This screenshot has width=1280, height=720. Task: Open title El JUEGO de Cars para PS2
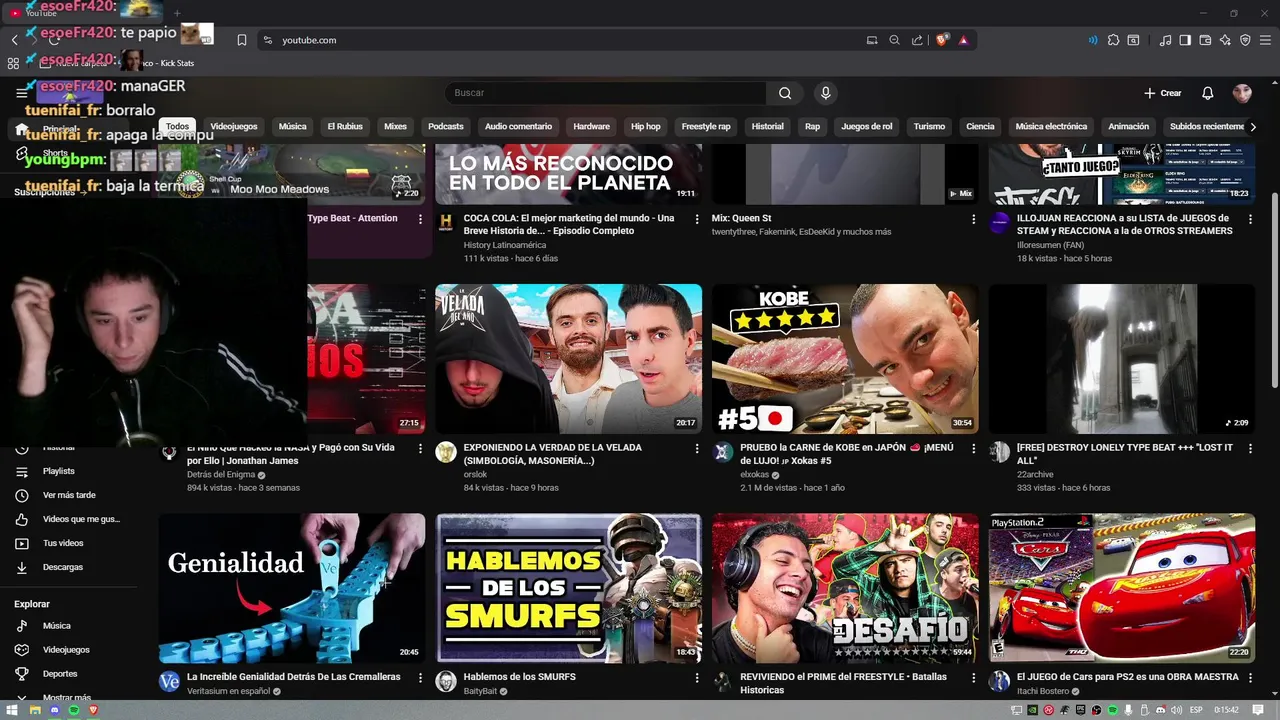click(x=1128, y=677)
